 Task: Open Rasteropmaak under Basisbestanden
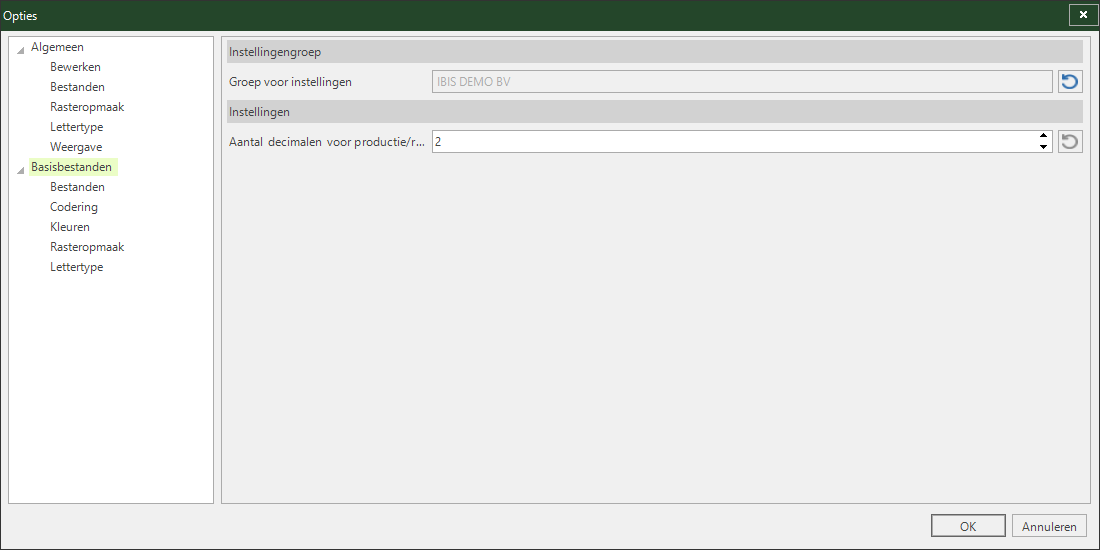click(x=87, y=247)
